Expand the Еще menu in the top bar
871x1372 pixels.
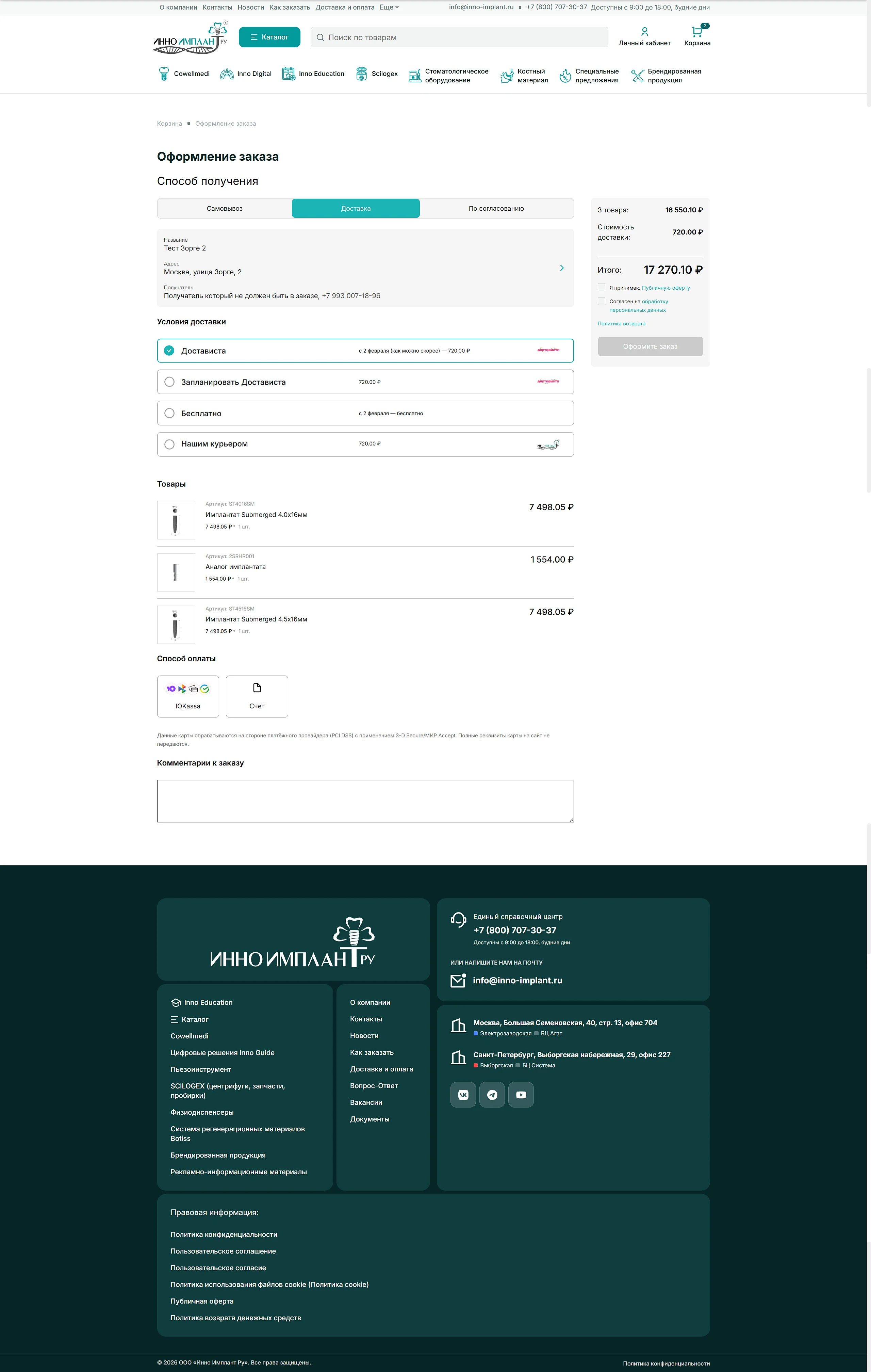coord(389,7)
